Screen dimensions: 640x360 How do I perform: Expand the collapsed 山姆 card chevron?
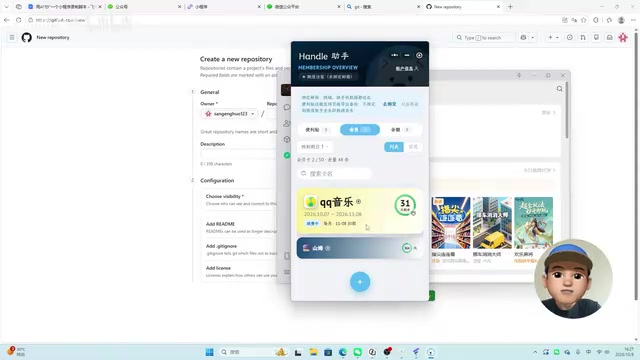coord(416,248)
